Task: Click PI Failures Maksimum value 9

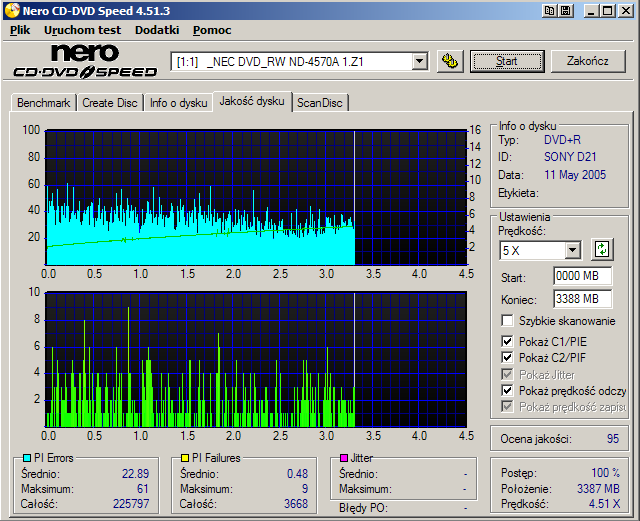Action: 305,489
